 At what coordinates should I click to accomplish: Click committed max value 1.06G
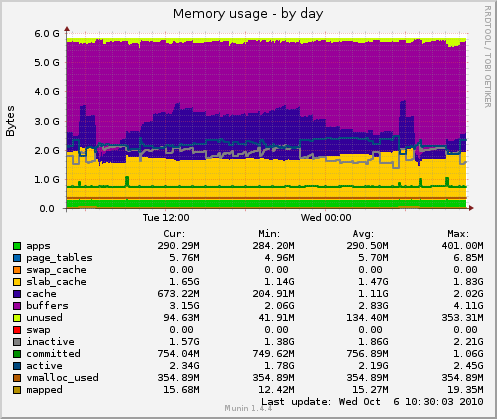(468, 354)
